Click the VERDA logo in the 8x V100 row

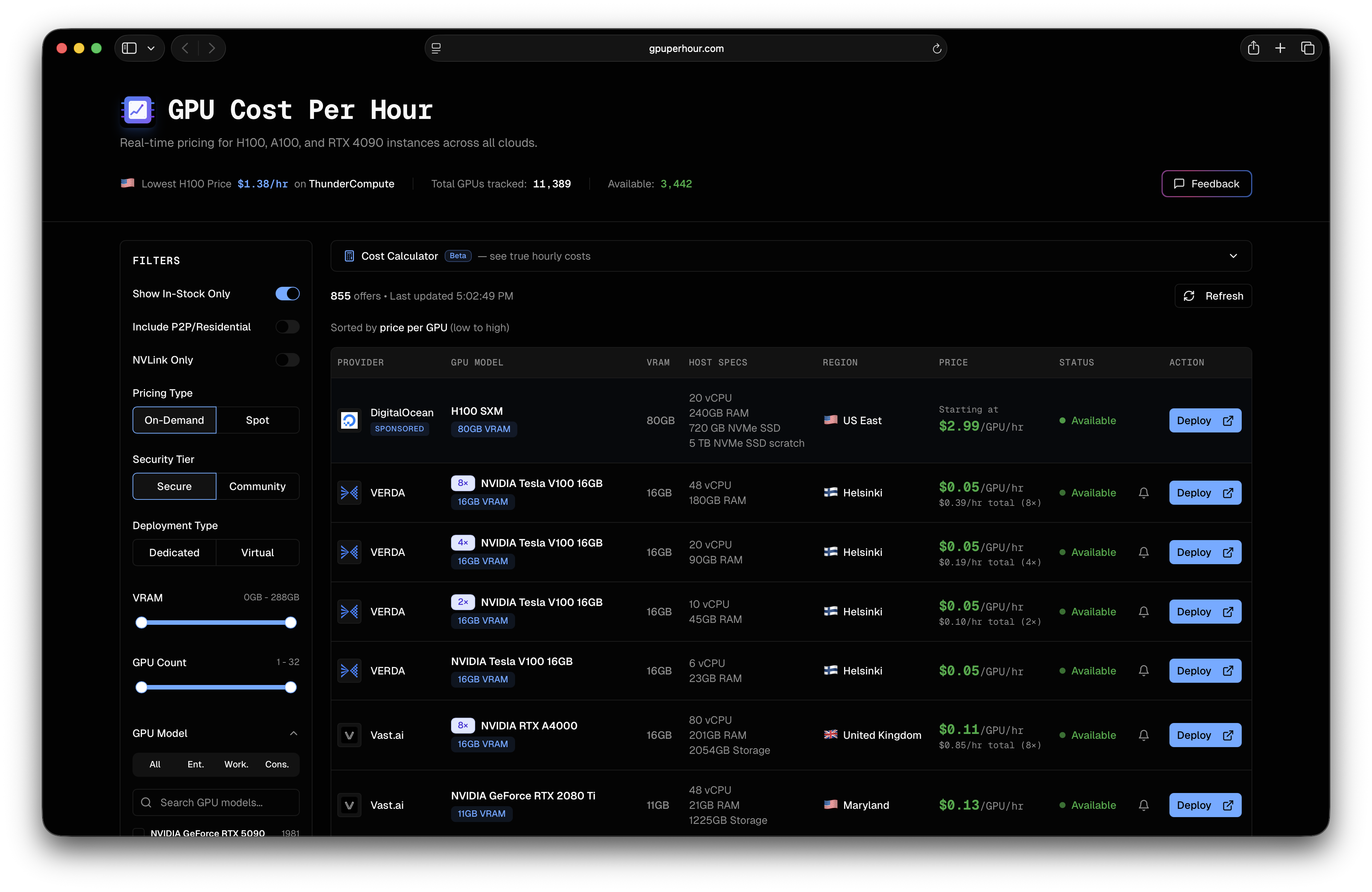click(349, 493)
